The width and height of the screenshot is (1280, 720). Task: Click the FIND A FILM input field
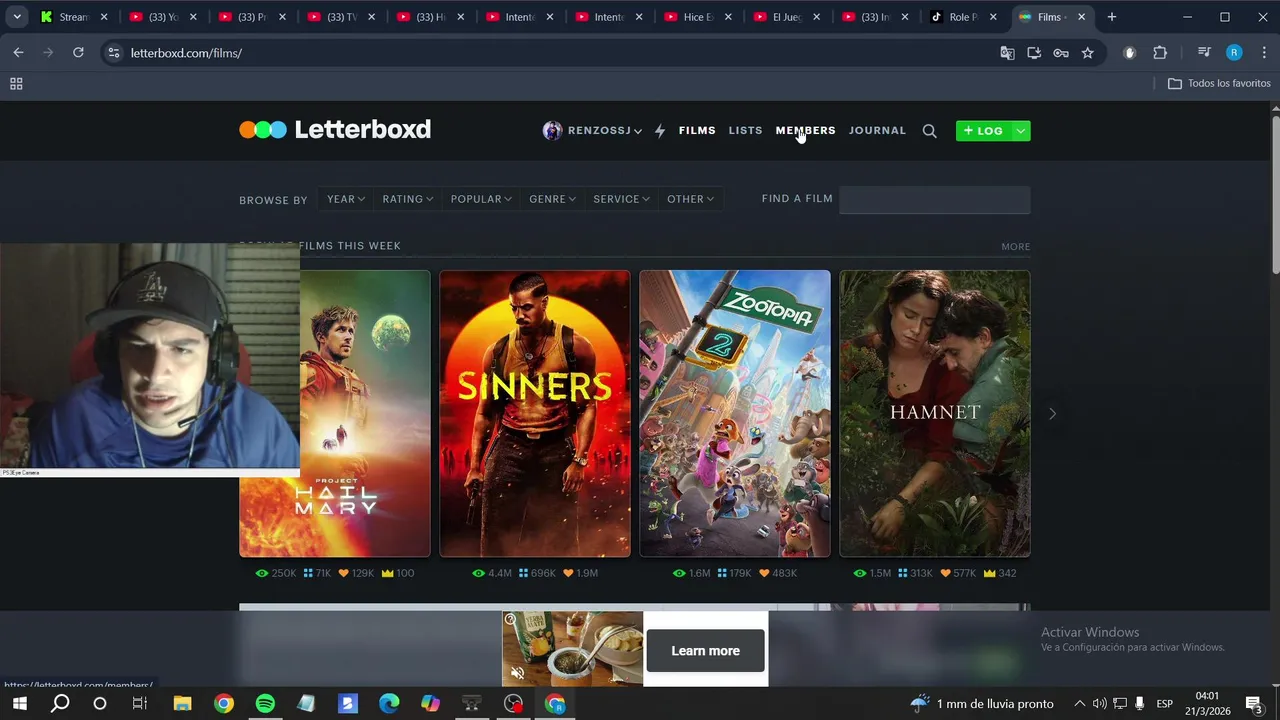[935, 199]
